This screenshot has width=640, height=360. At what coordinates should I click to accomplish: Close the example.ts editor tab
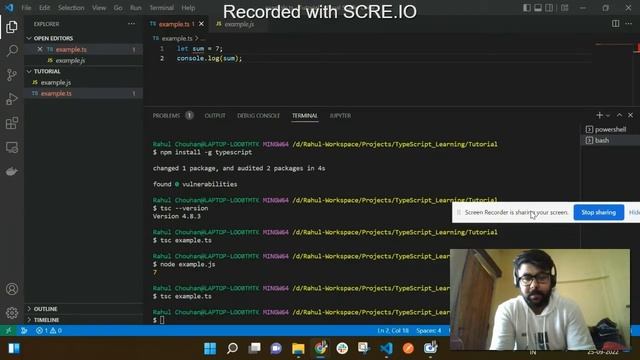coord(201,24)
